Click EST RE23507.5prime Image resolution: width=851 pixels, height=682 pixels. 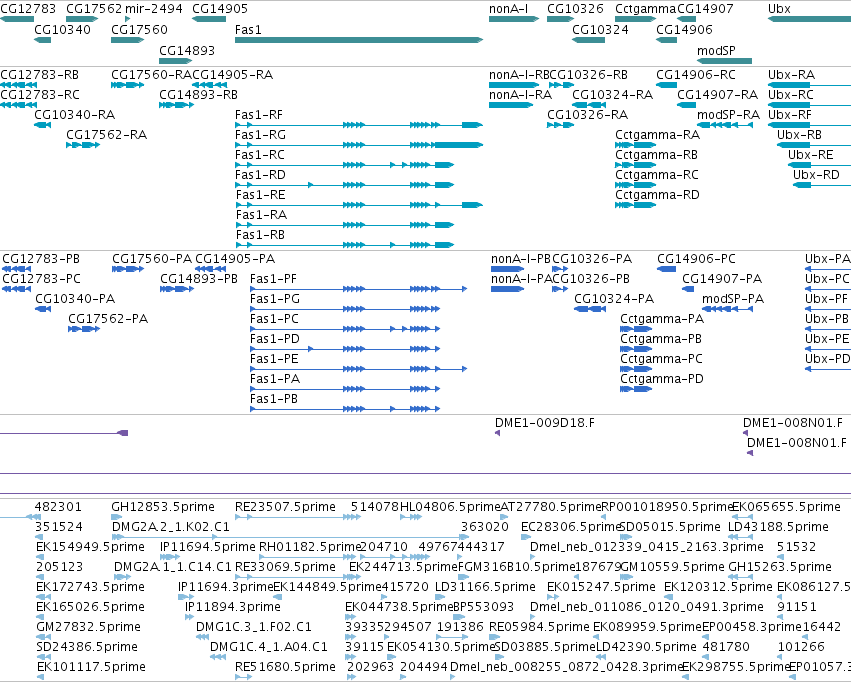(x=285, y=507)
